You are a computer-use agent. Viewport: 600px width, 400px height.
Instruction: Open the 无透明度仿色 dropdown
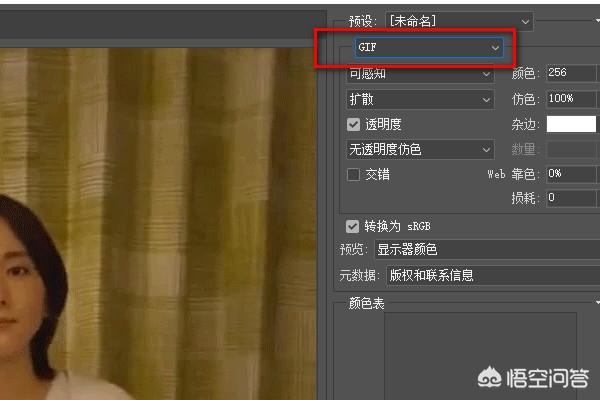[420, 149]
